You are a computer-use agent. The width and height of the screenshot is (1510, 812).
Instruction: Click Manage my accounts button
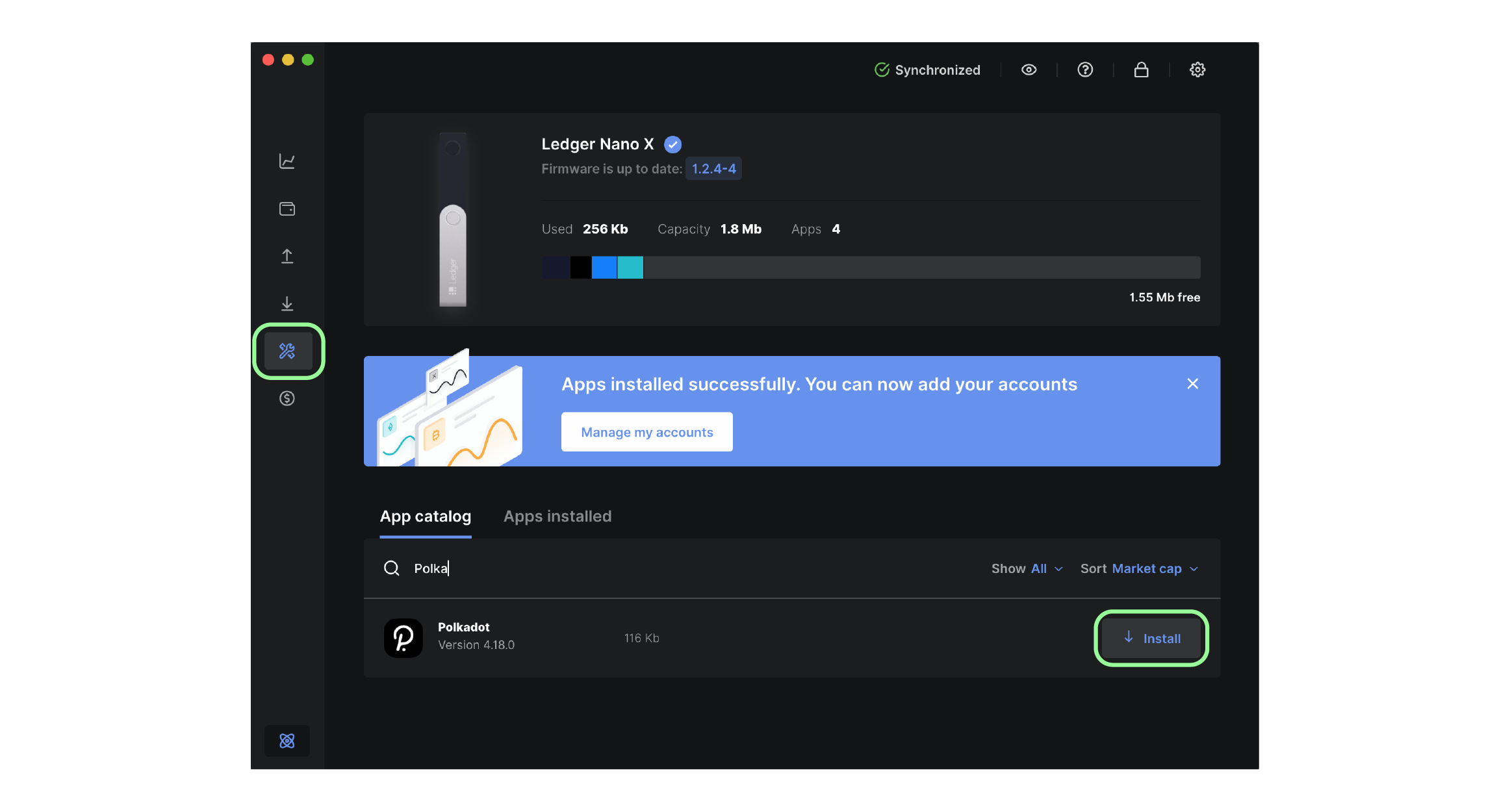point(646,432)
